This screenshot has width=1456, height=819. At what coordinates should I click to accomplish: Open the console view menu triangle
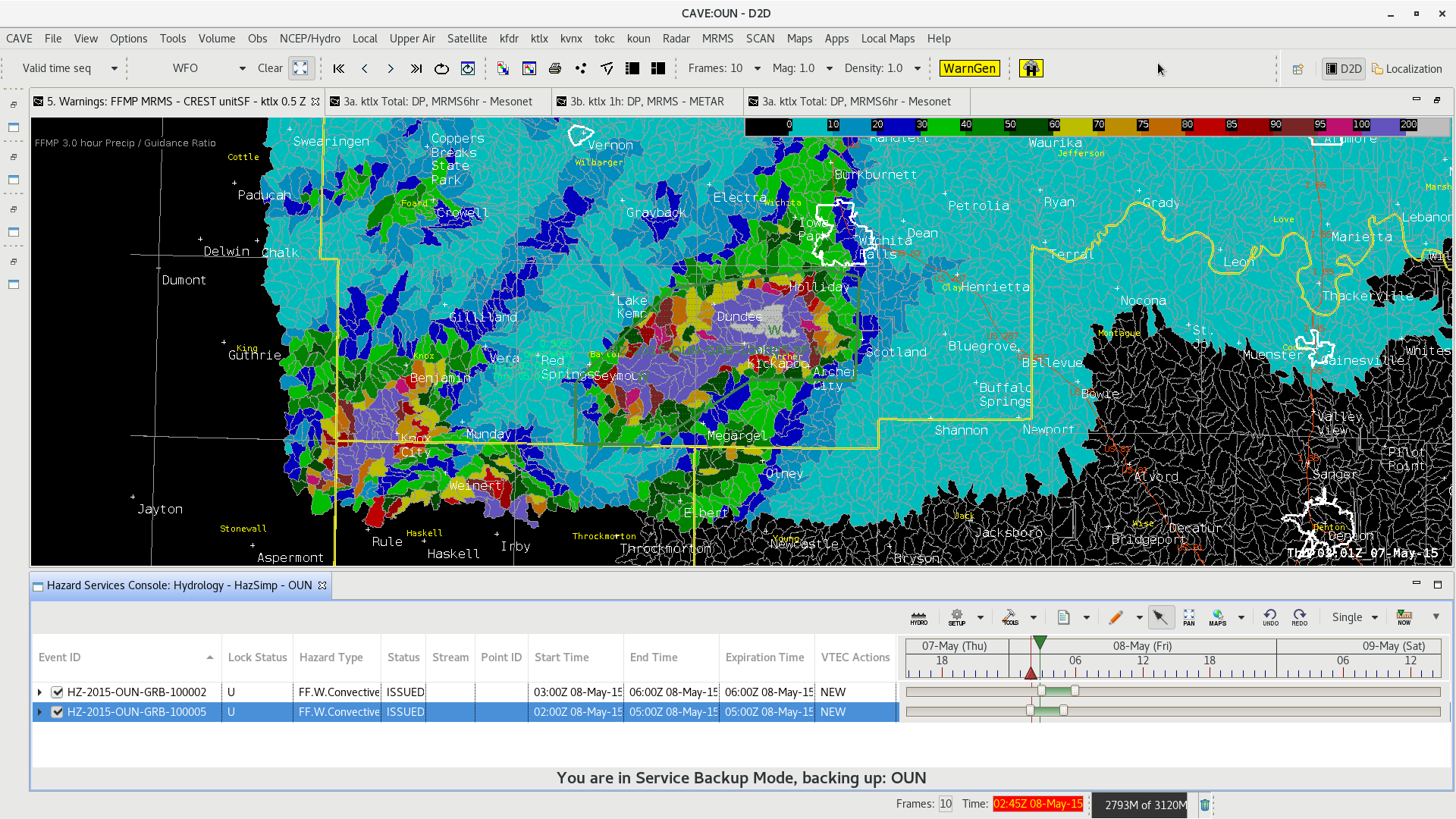click(1436, 617)
